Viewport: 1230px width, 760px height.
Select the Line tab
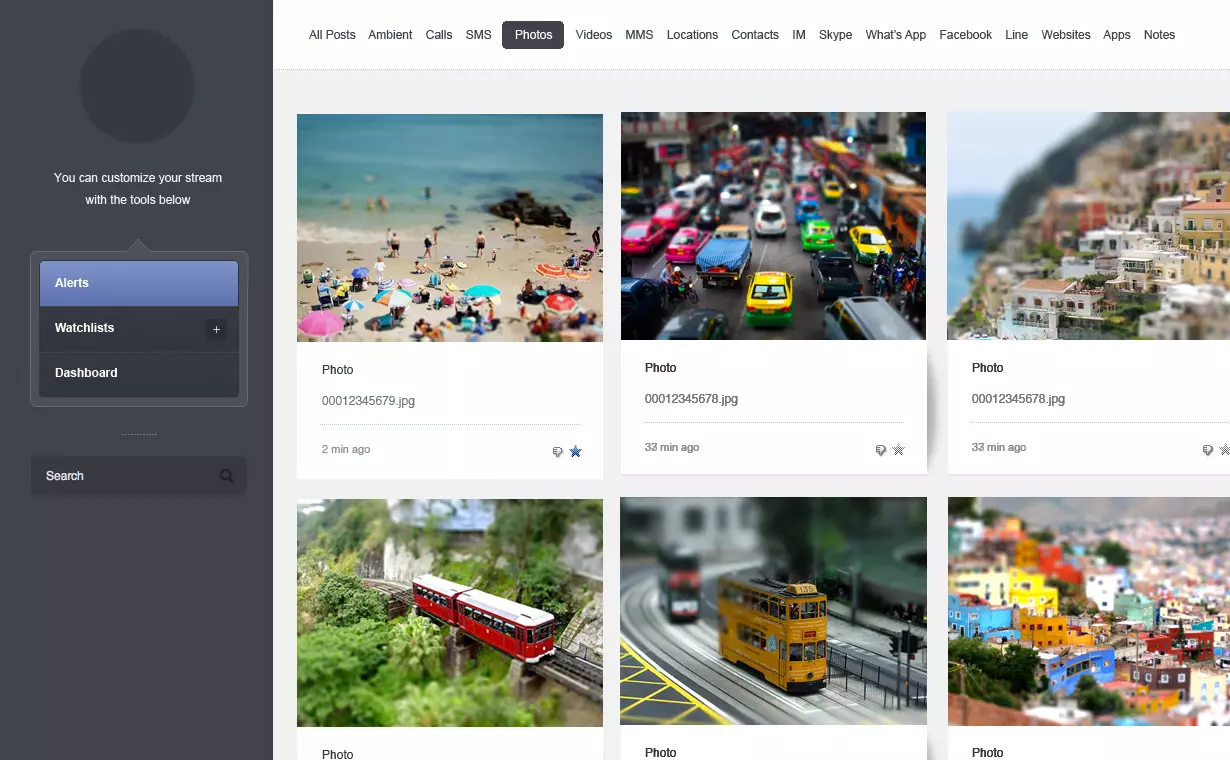pos(1017,35)
